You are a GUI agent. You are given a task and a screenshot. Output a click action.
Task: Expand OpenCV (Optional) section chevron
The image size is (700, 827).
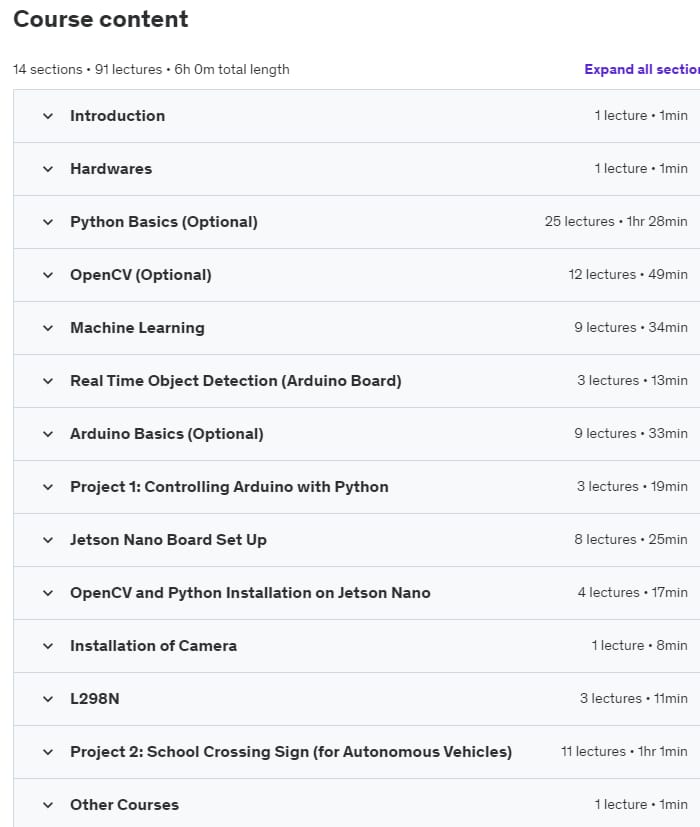48,275
